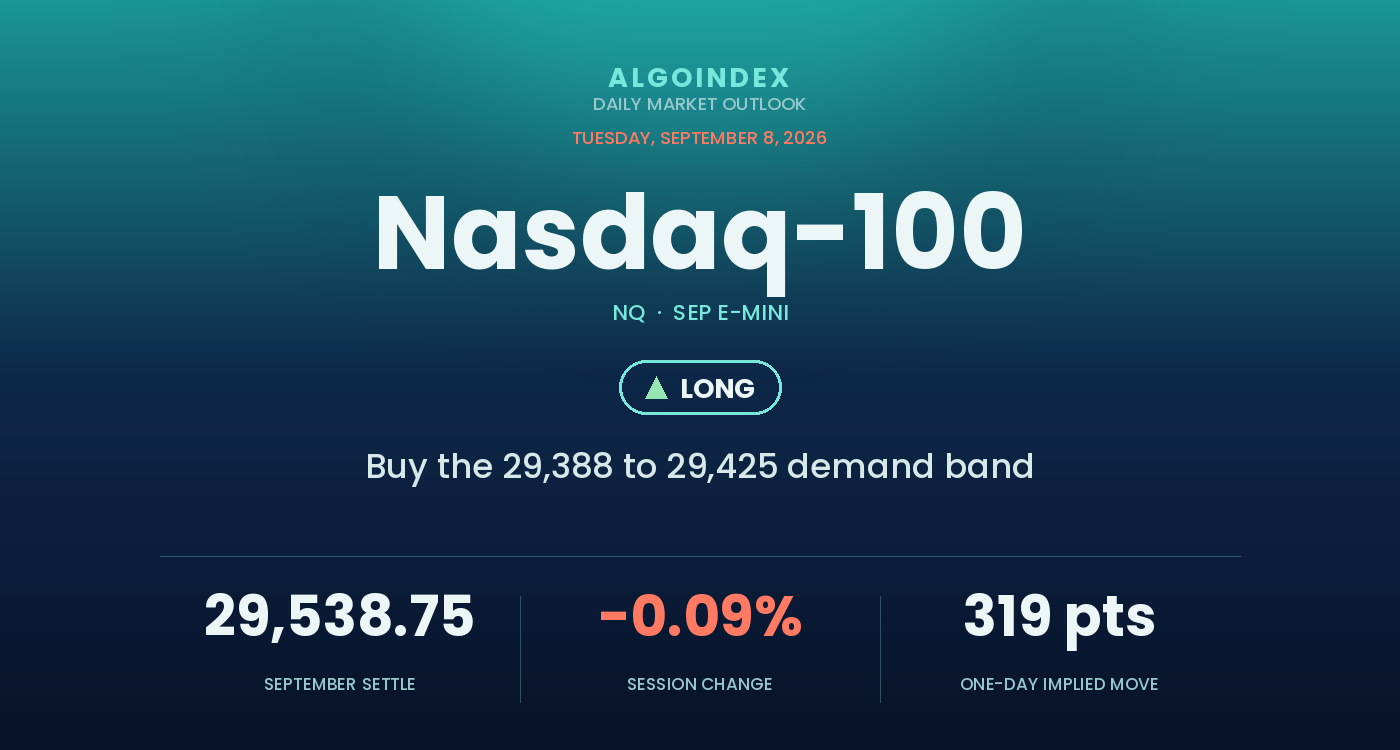Click the 29,538.75 settle value
Screen dimensions: 1400x750
[339, 616]
